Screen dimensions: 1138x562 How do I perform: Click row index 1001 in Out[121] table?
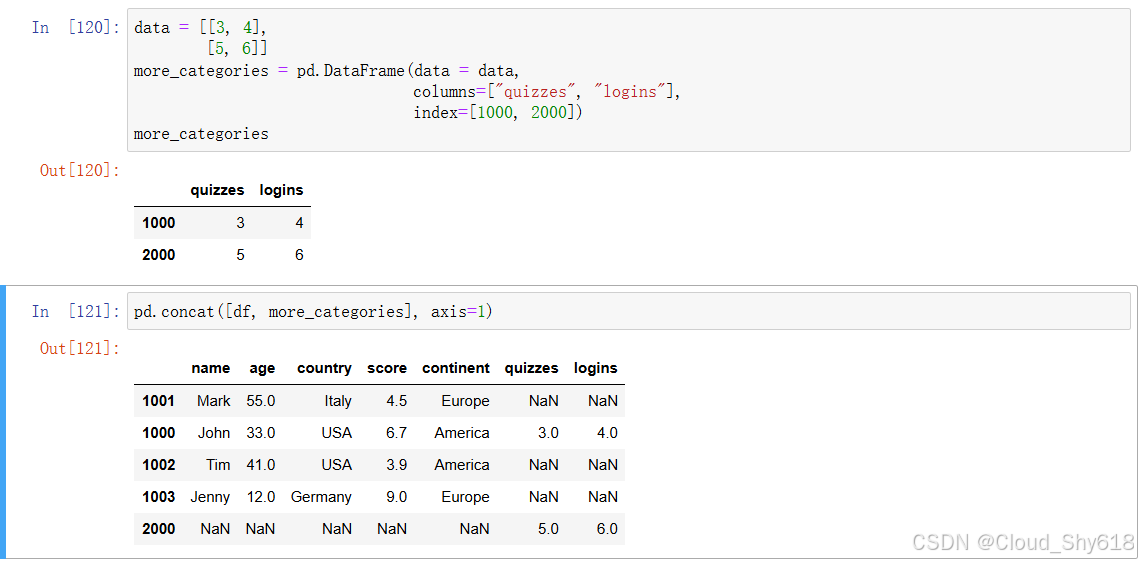pos(159,401)
